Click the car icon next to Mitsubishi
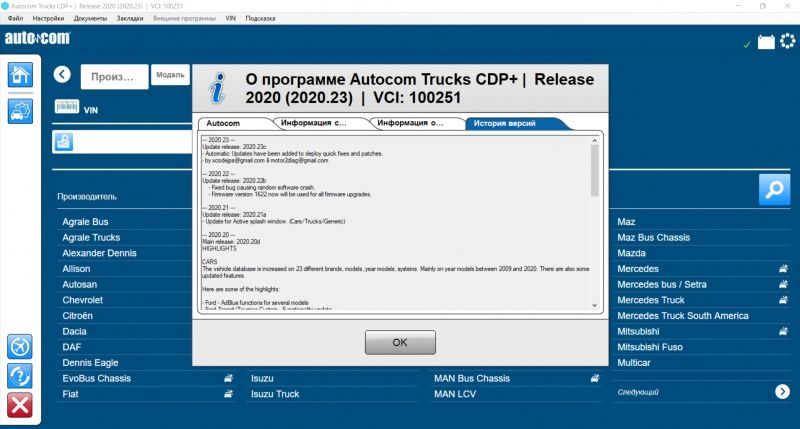The height and width of the screenshot is (429, 800). 783,331
